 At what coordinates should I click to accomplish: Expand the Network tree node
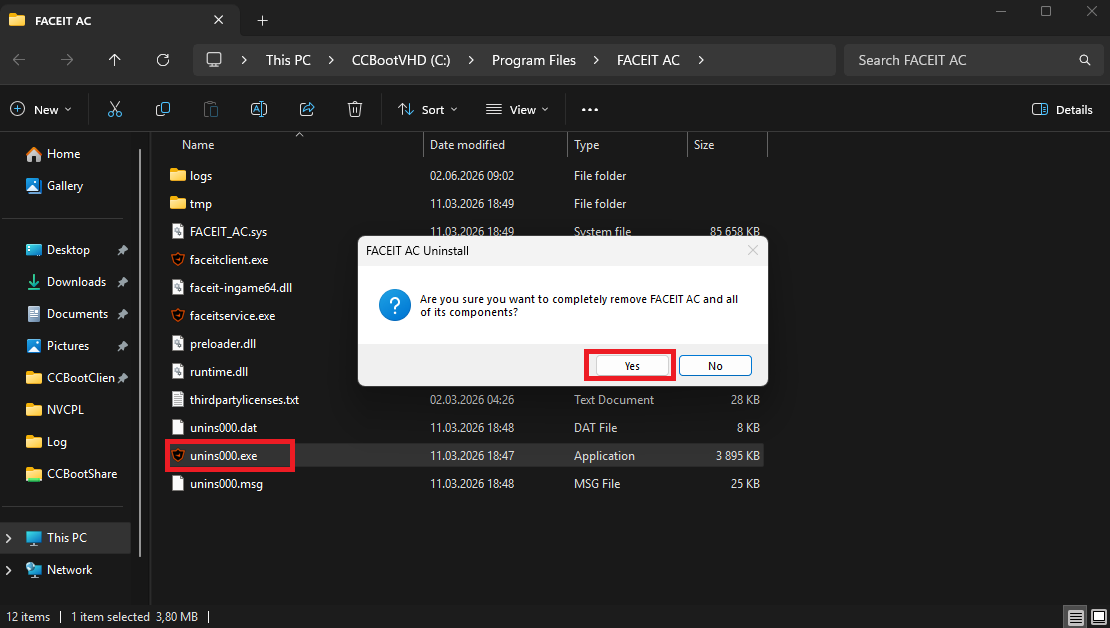point(8,570)
